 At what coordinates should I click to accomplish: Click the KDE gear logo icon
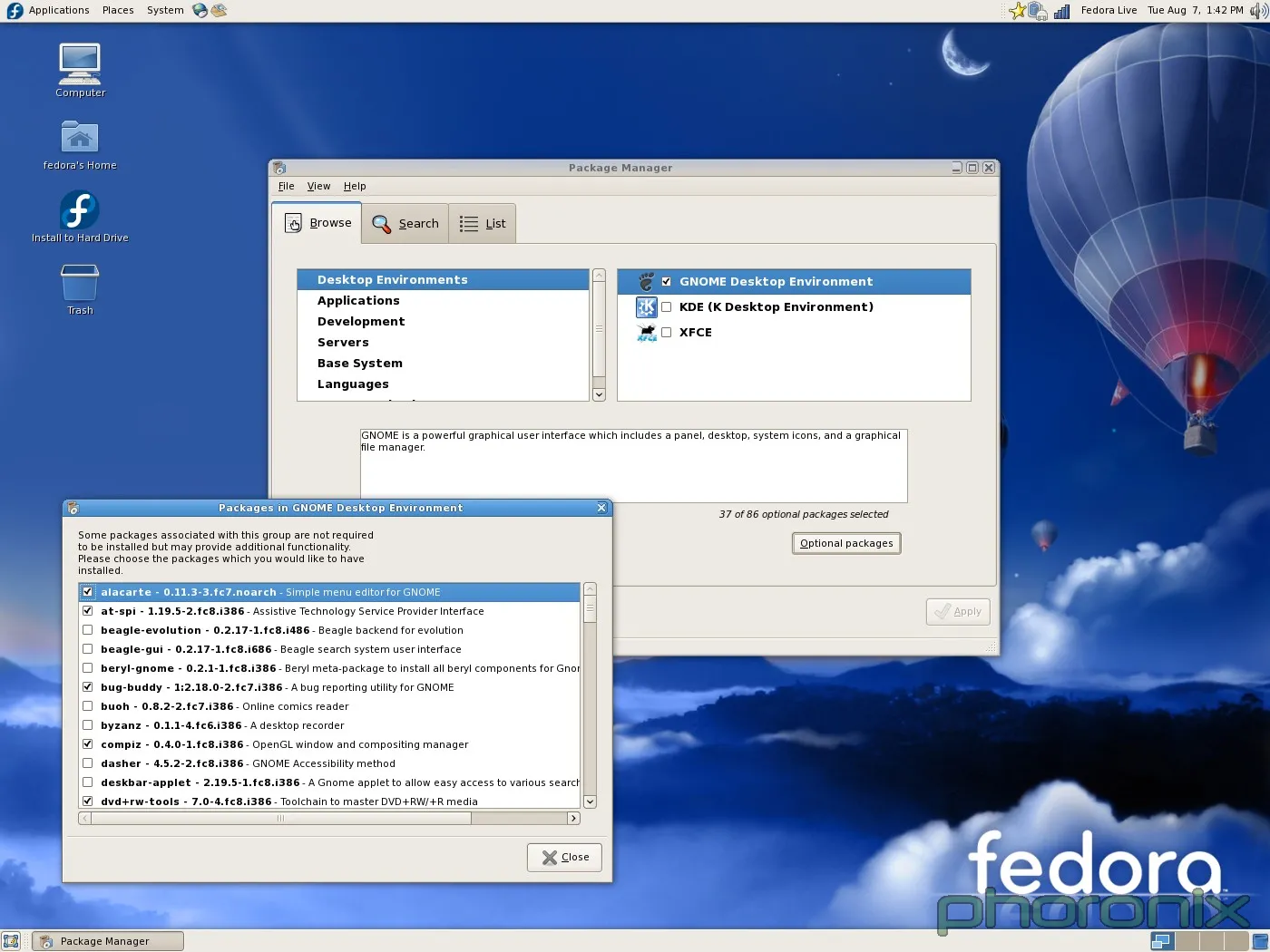646,307
